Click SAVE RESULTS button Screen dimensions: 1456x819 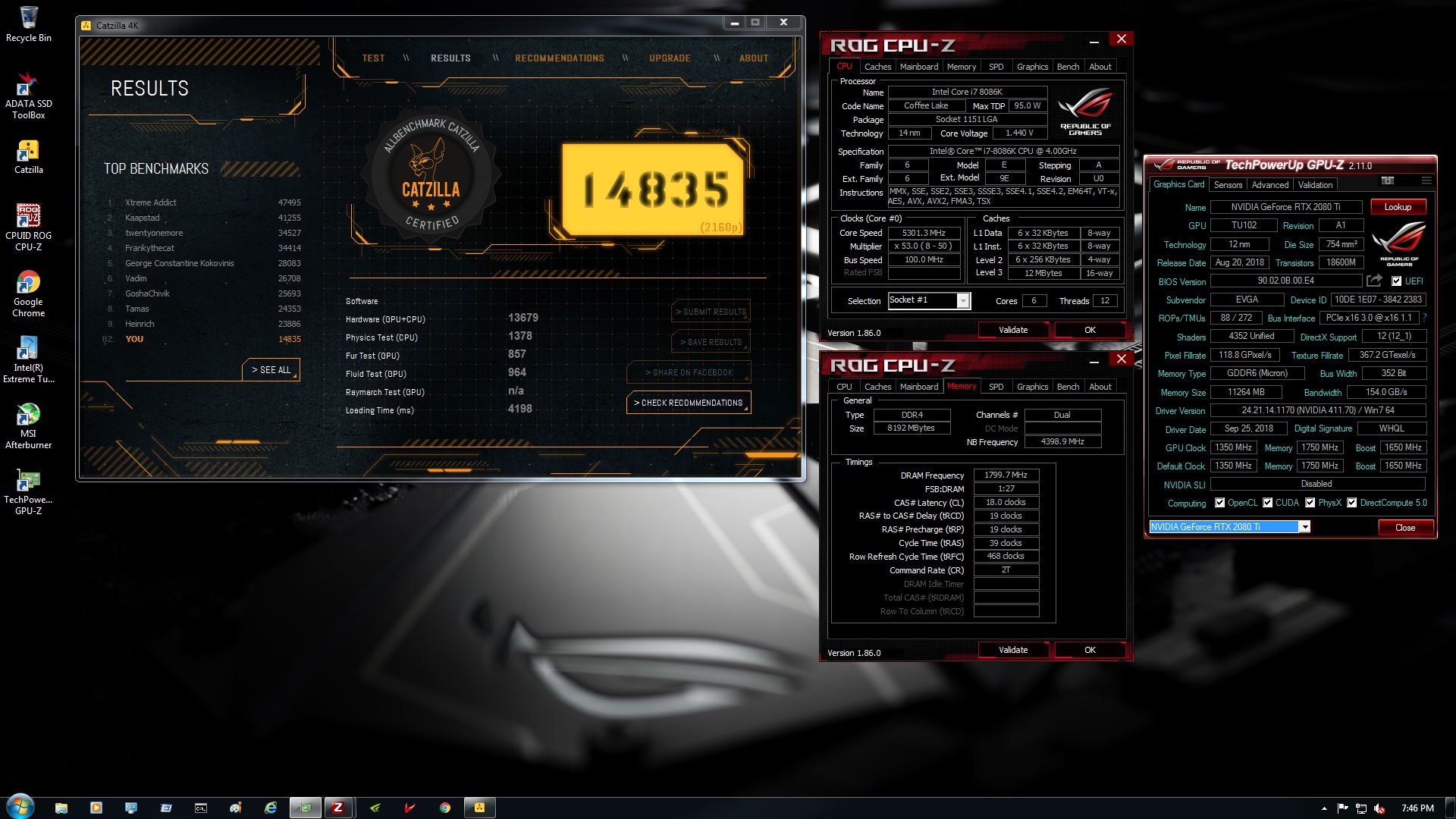[711, 342]
